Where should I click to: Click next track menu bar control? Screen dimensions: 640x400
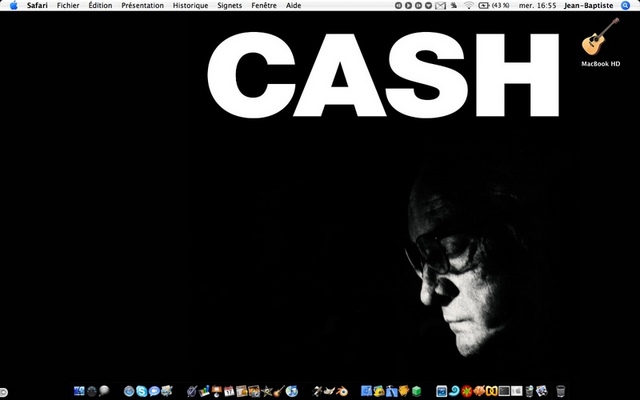418,5
